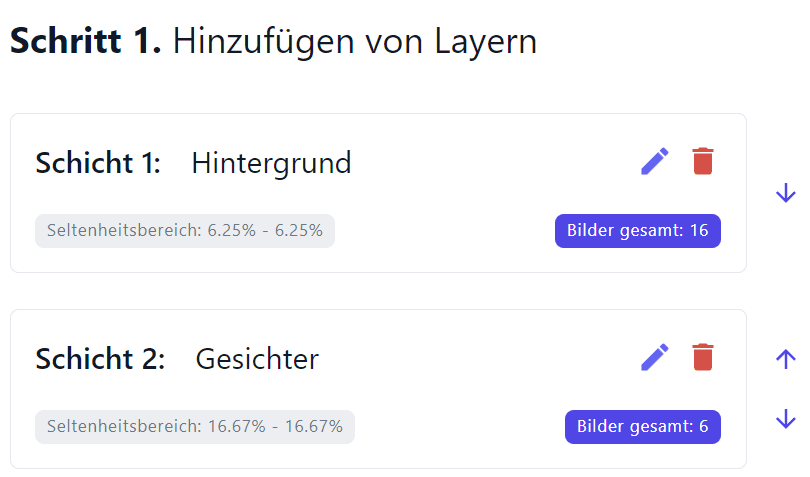The height and width of the screenshot is (477, 810).
Task: Move Schicht 1 down with arrow
Action: 785,193
